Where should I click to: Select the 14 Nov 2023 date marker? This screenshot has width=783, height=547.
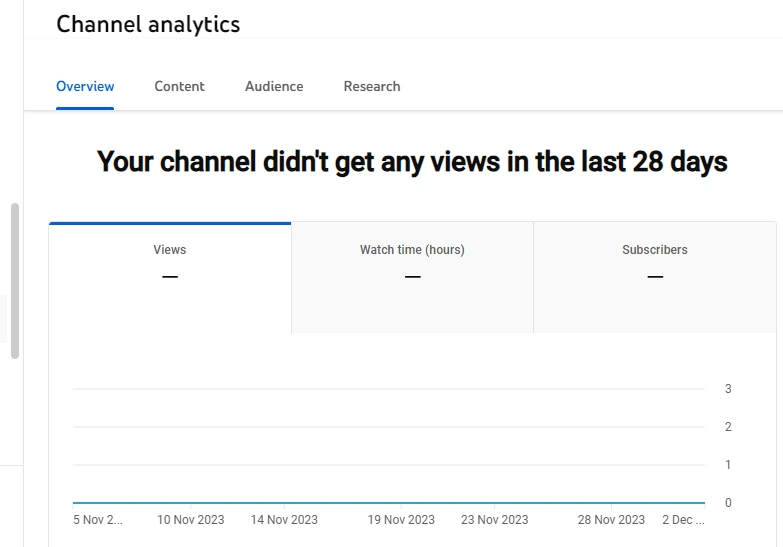(284, 520)
